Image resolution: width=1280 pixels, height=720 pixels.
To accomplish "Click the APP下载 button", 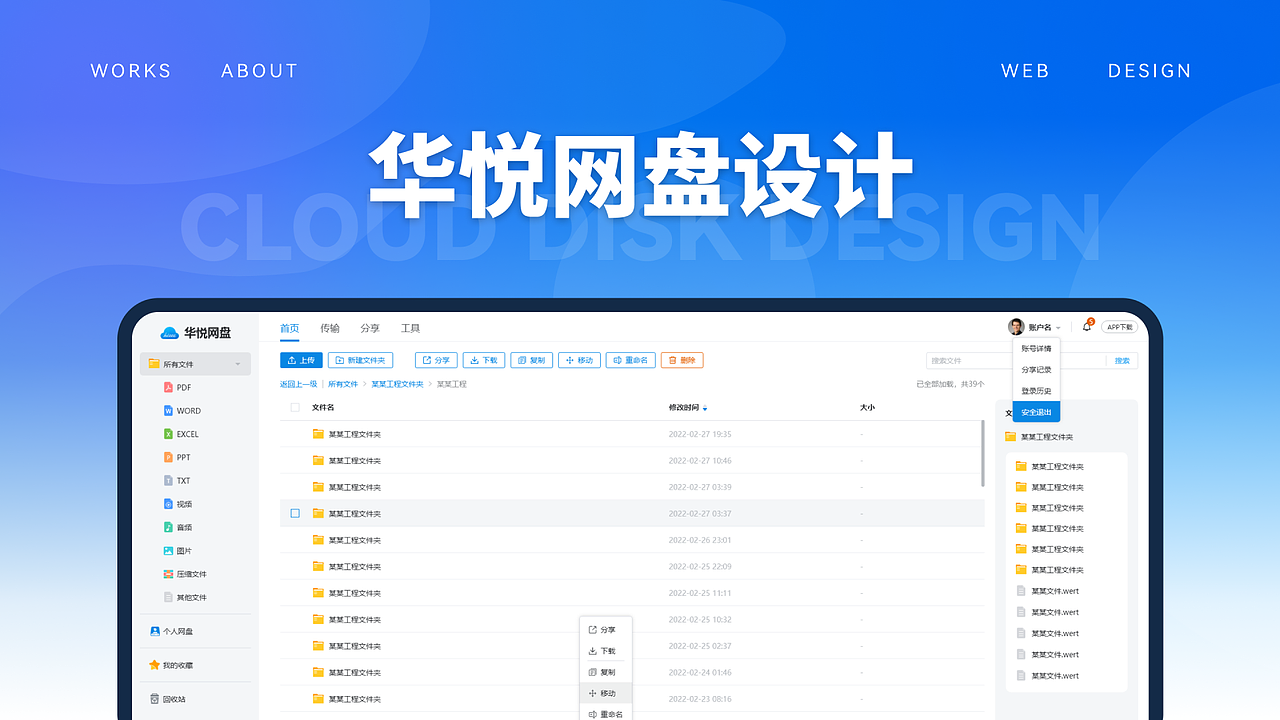I will (x=1121, y=326).
